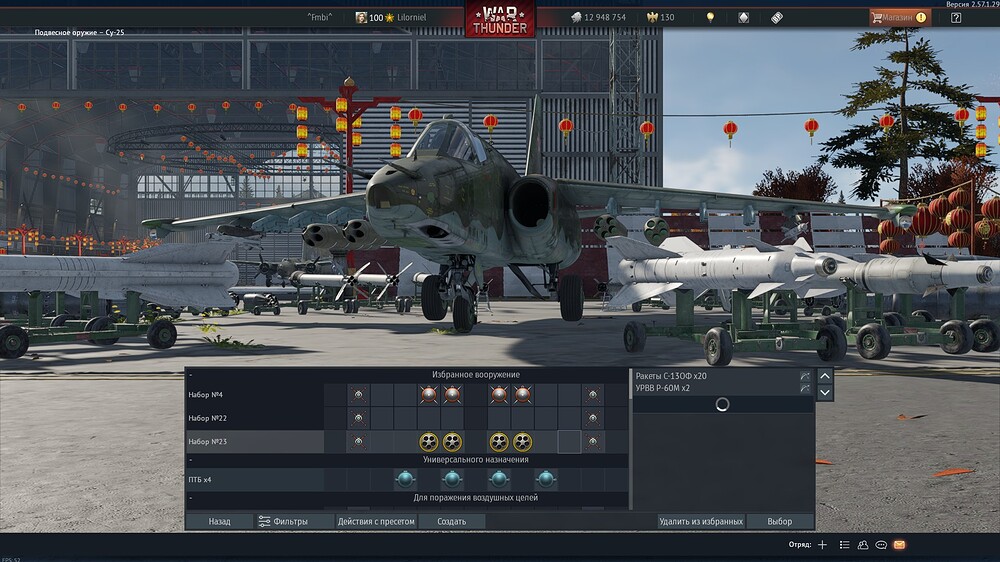Viewport: 1000px width, 562px height.
Task: Click right missile icon in Набор №22 row
Action: [592, 418]
